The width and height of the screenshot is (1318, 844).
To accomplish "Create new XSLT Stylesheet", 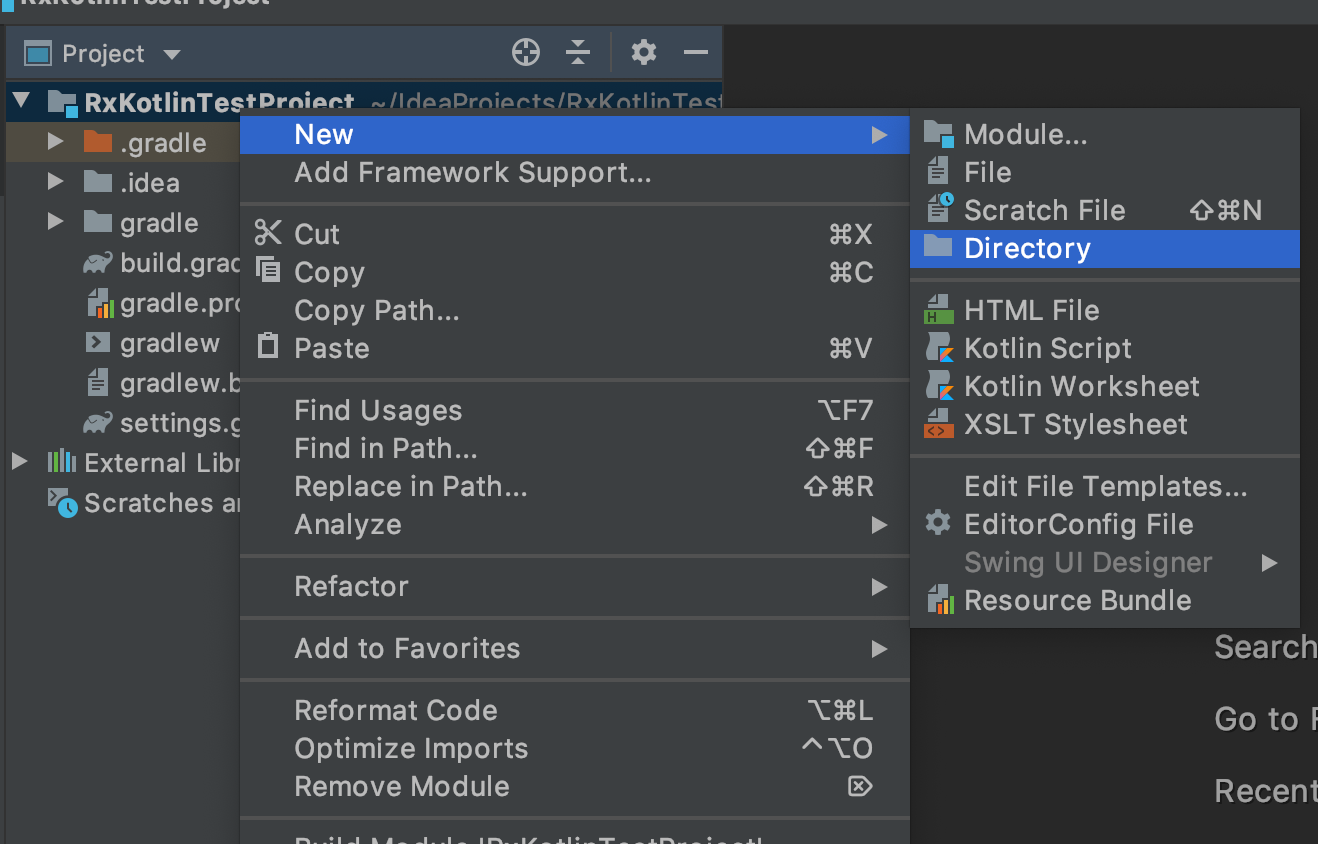I will tap(1105, 424).
